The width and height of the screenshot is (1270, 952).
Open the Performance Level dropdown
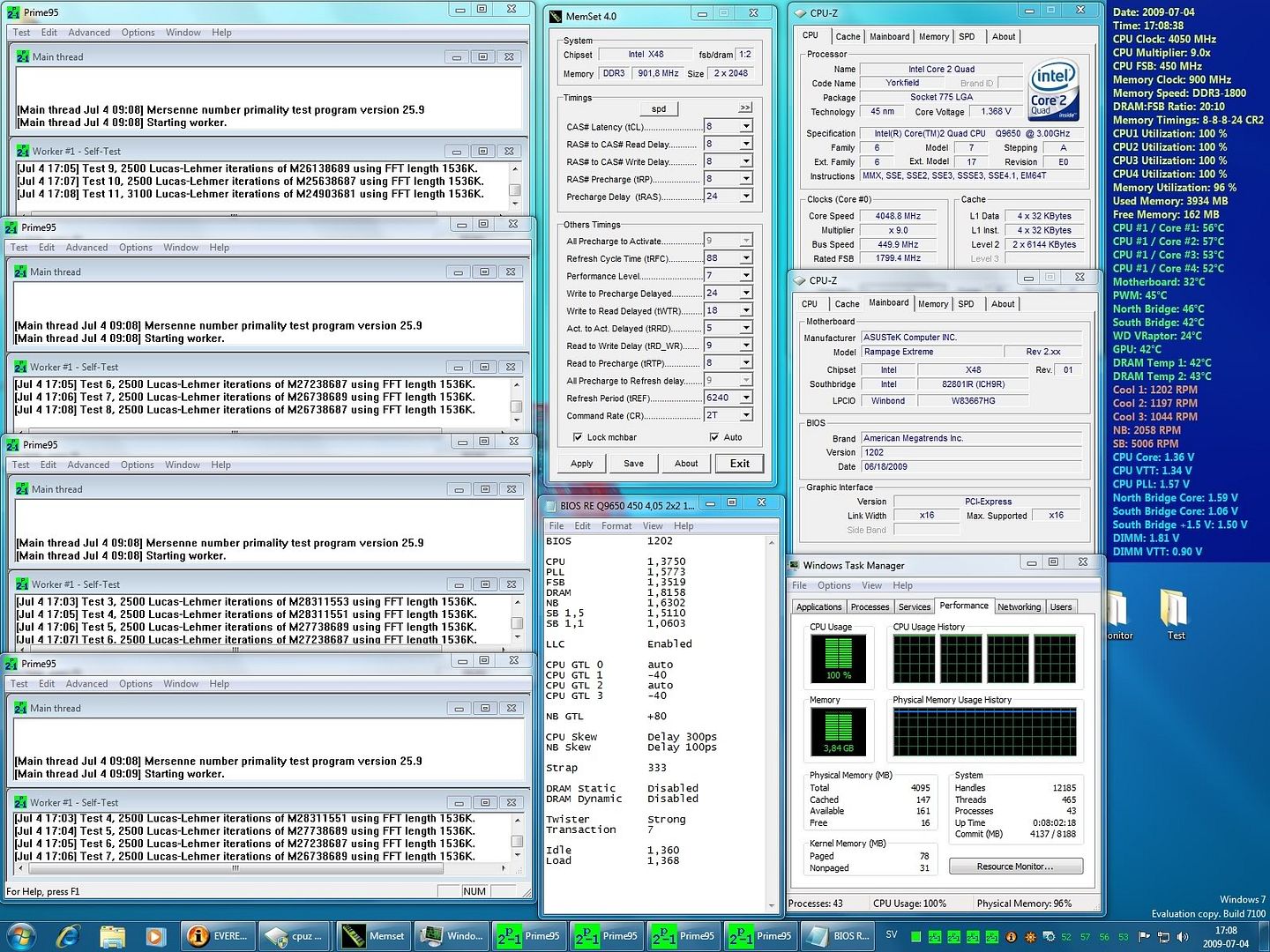tap(746, 276)
